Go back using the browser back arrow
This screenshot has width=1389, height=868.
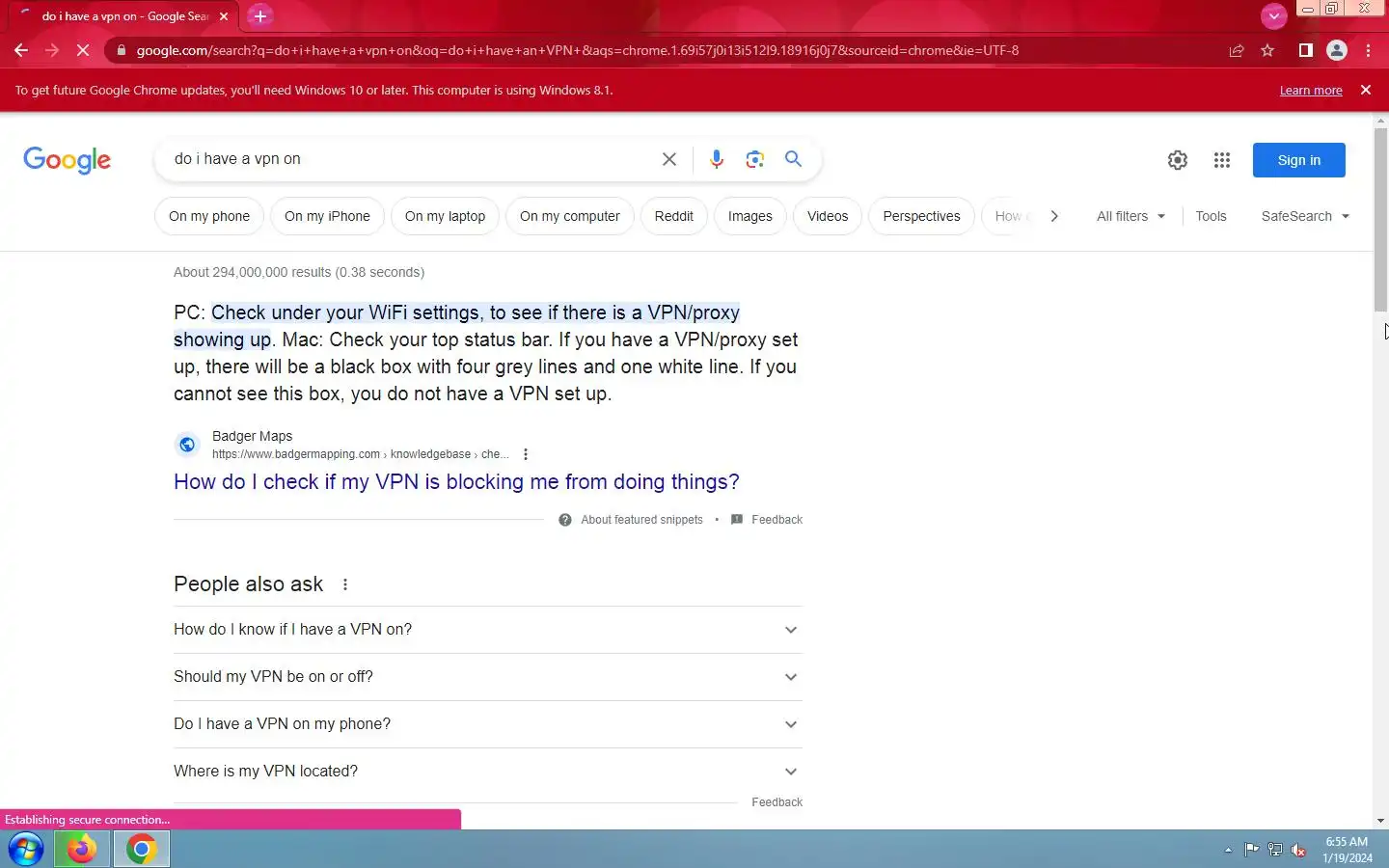(x=21, y=50)
